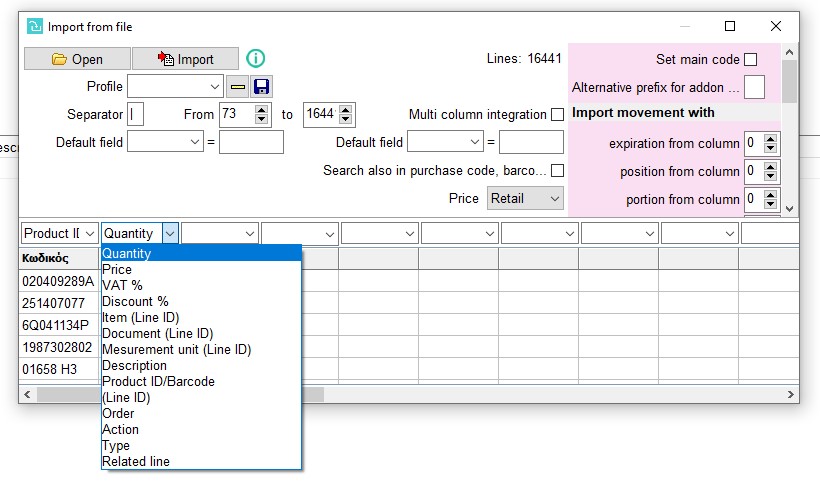This screenshot has height=481, width=820.
Task: Save profile with floppy disk icon
Action: coord(261,86)
